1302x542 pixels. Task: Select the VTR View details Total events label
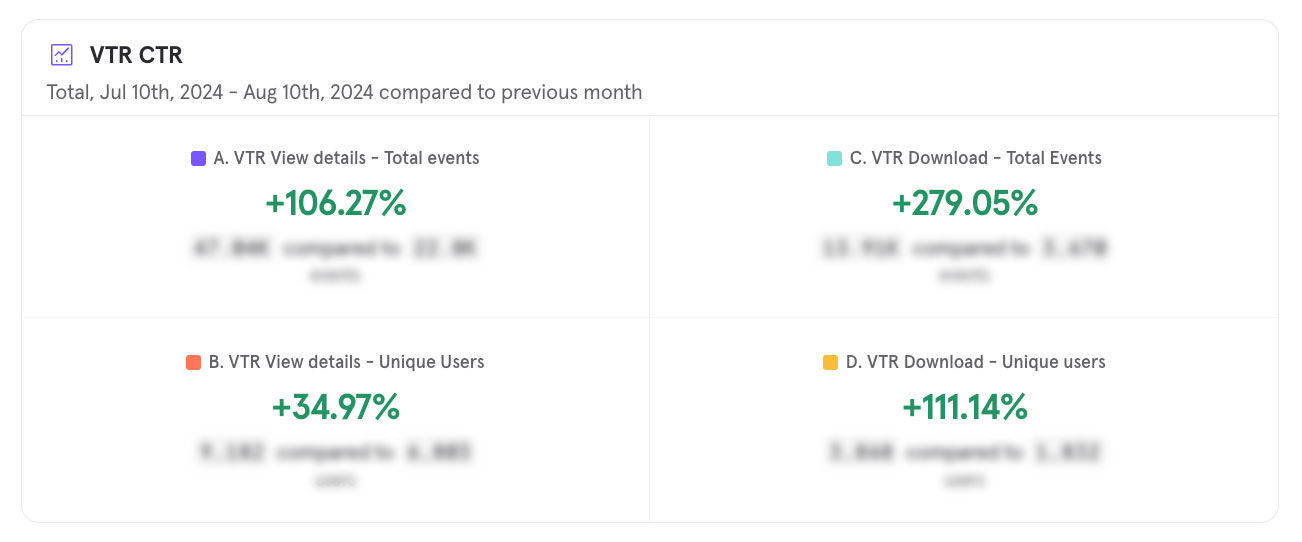[x=346, y=158]
